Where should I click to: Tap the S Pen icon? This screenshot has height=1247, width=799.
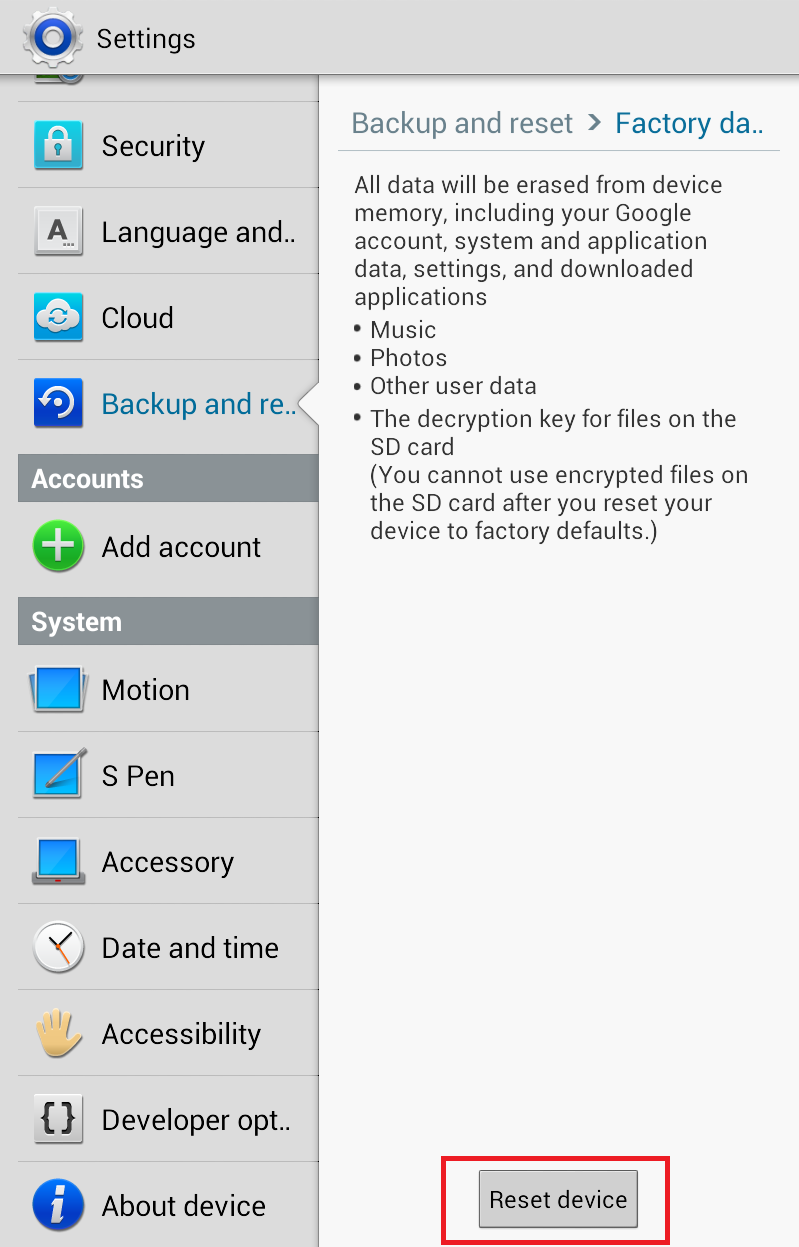(59, 775)
